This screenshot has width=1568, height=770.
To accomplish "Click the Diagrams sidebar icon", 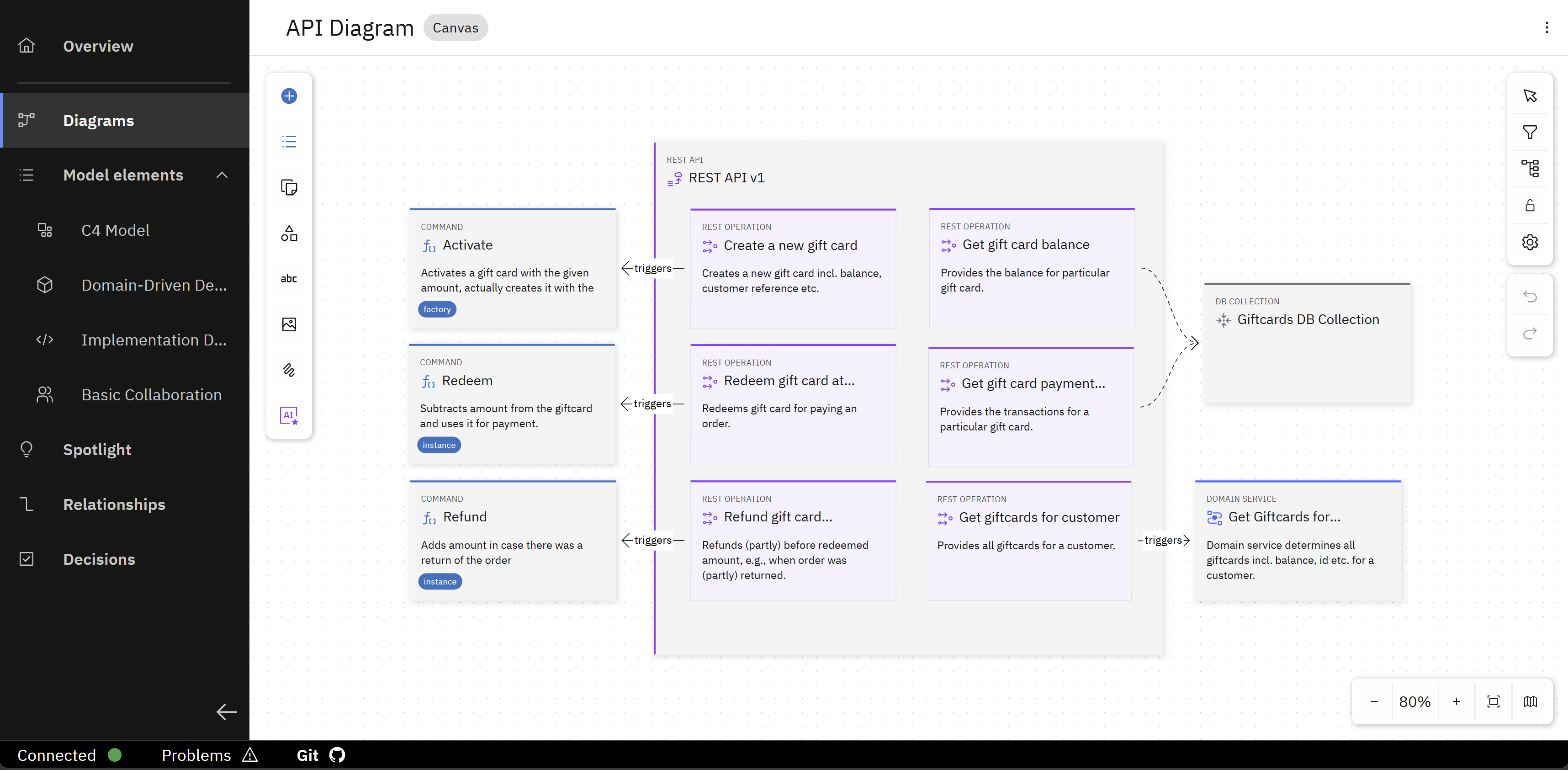I will point(26,120).
